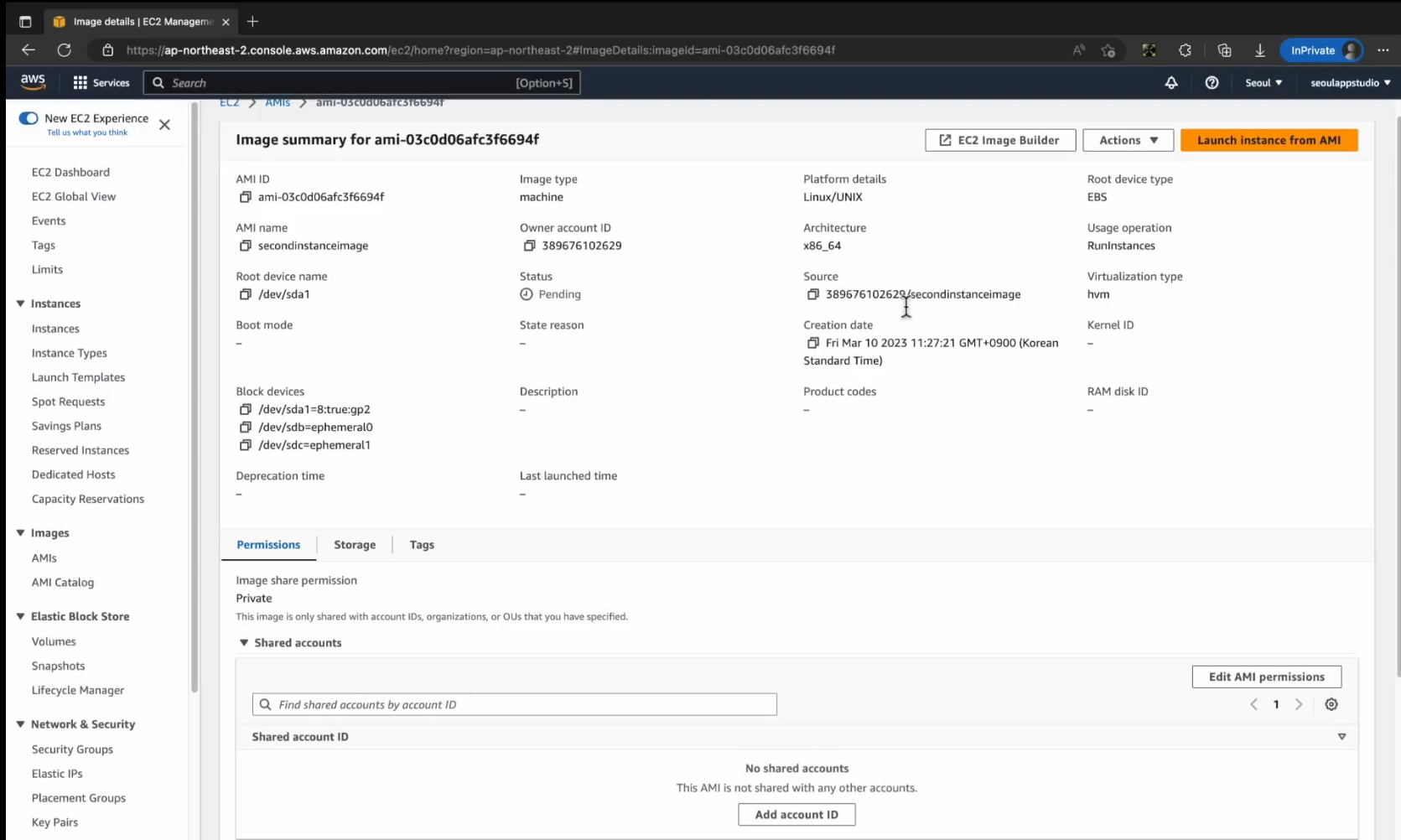Image resolution: width=1401 pixels, height=840 pixels.
Task: Go to next page of shared accounts
Action: click(1299, 704)
